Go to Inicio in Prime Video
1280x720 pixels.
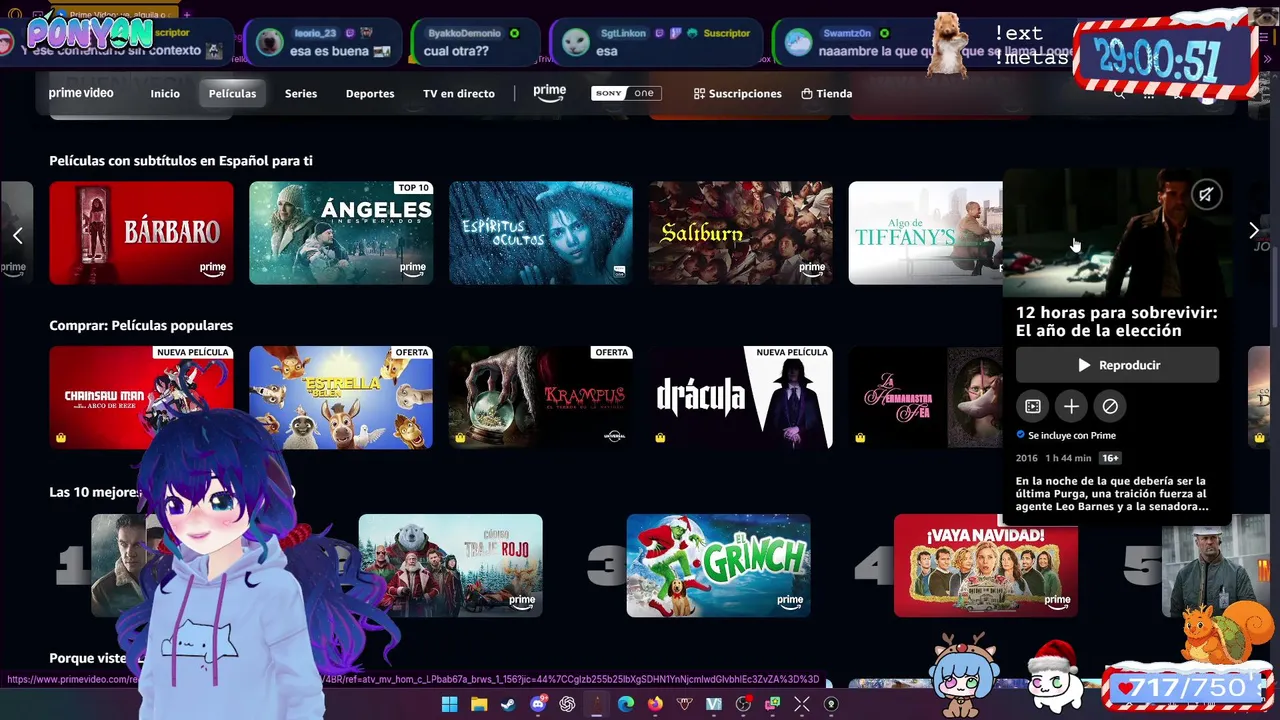click(x=165, y=93)
